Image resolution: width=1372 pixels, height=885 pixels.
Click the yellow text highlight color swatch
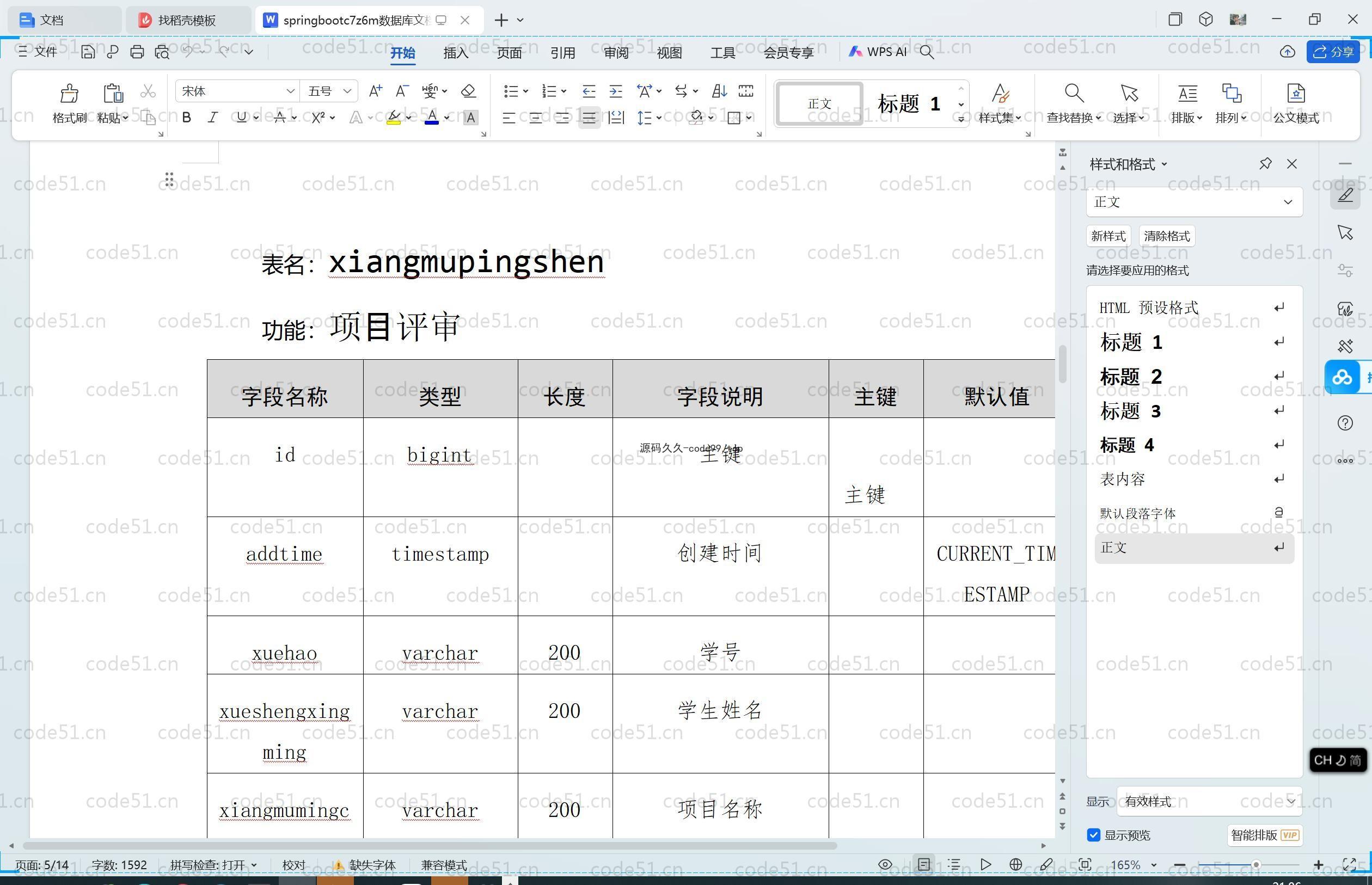(x=394, y=118)
